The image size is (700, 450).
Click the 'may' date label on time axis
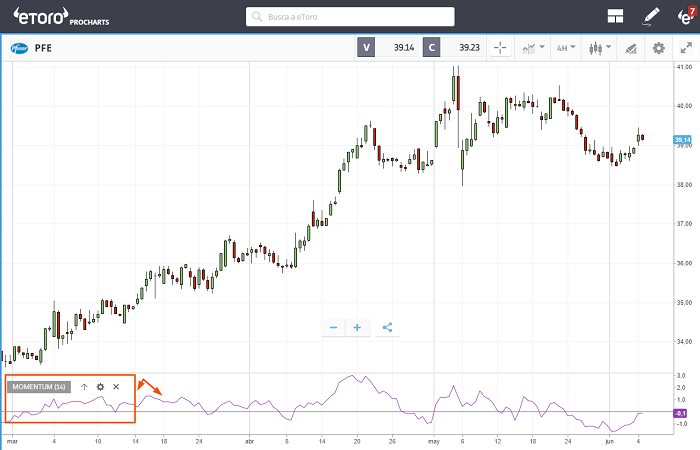pos(434,442)
